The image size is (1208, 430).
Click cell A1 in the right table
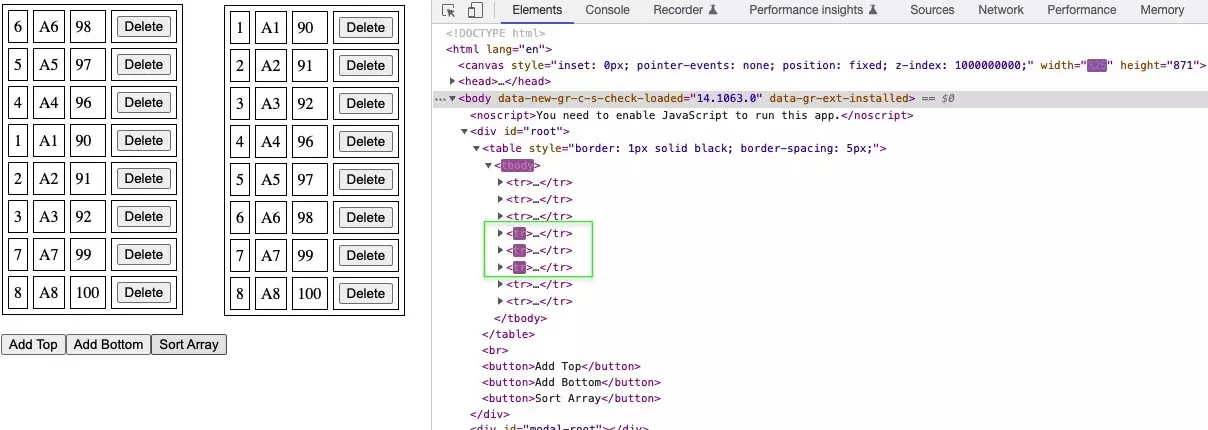271,27
